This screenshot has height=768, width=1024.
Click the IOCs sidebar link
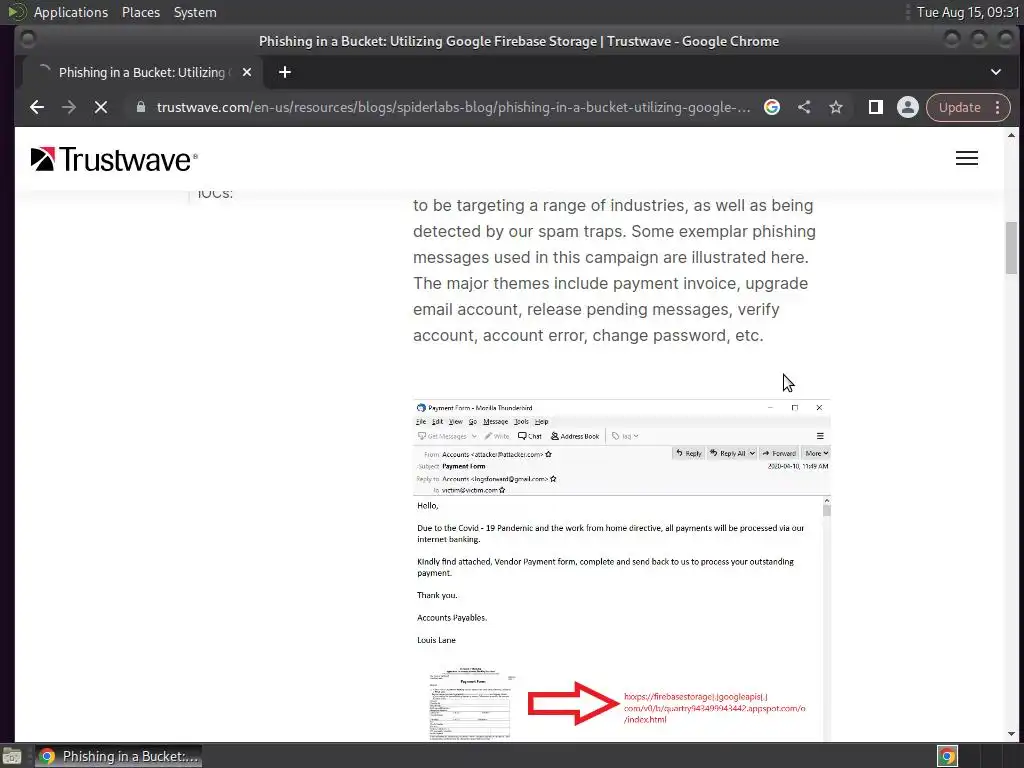tap(215, 193)
